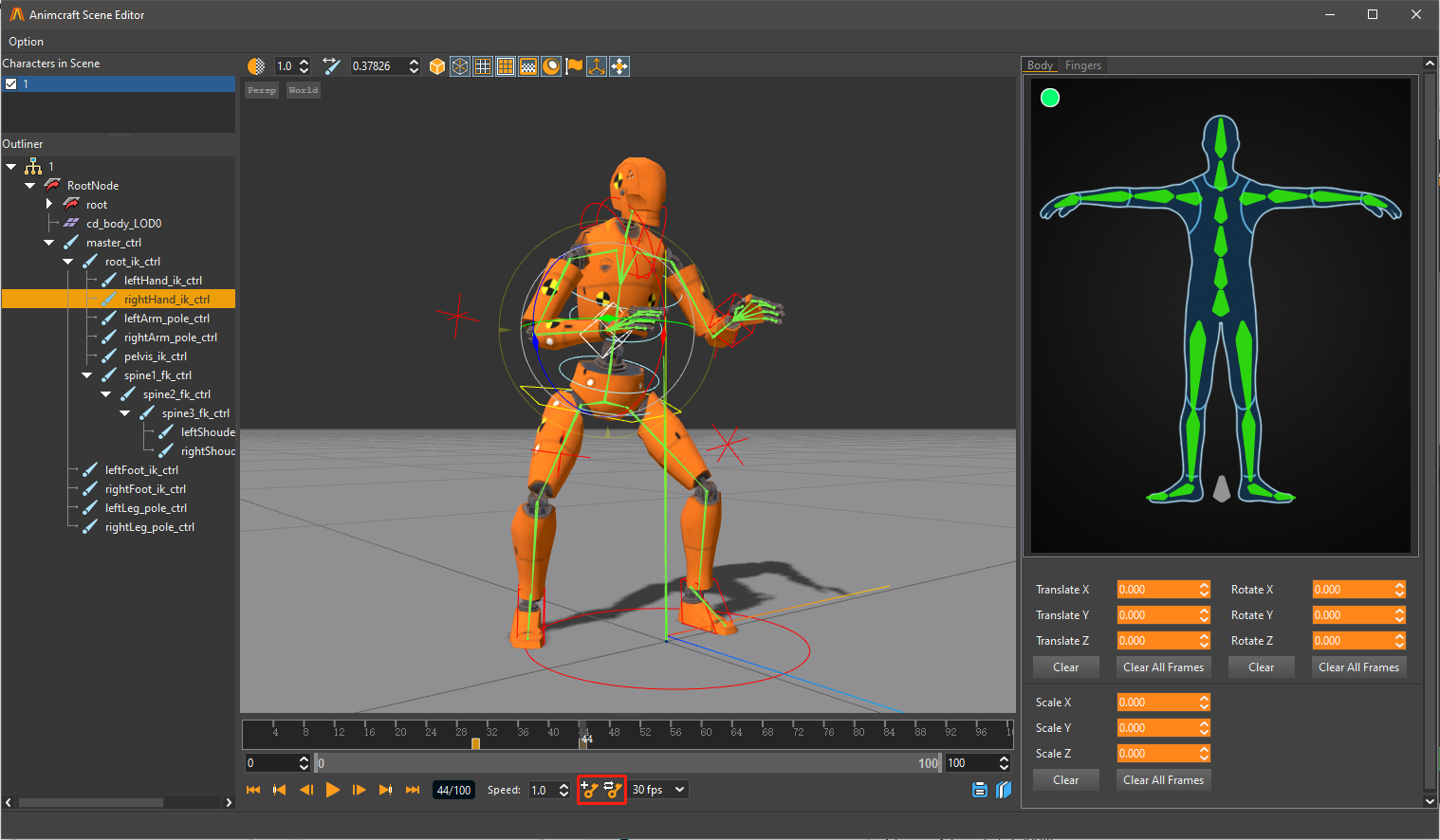Open the Option menu
The image size is (1440, 840).
pyautogui.click(x=26, y=42)
